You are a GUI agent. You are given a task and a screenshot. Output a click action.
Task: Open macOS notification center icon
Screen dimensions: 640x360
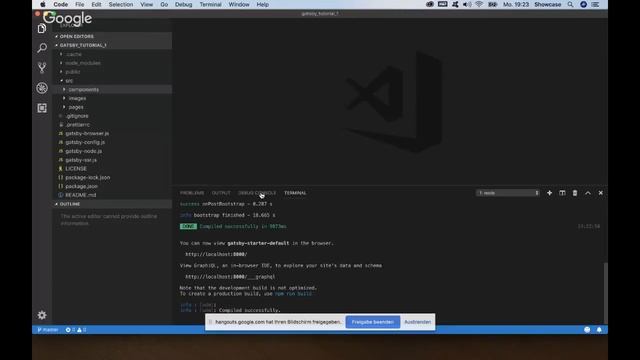pyautogui.click(x=596, y=4)
